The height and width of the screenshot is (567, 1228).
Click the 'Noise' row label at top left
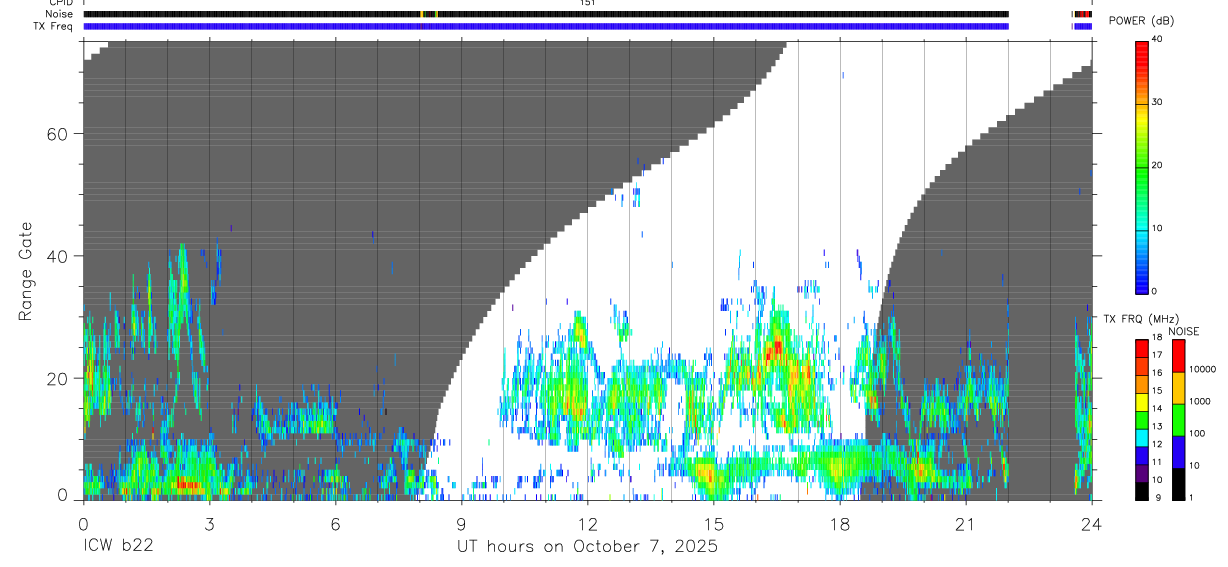point(61,14)
